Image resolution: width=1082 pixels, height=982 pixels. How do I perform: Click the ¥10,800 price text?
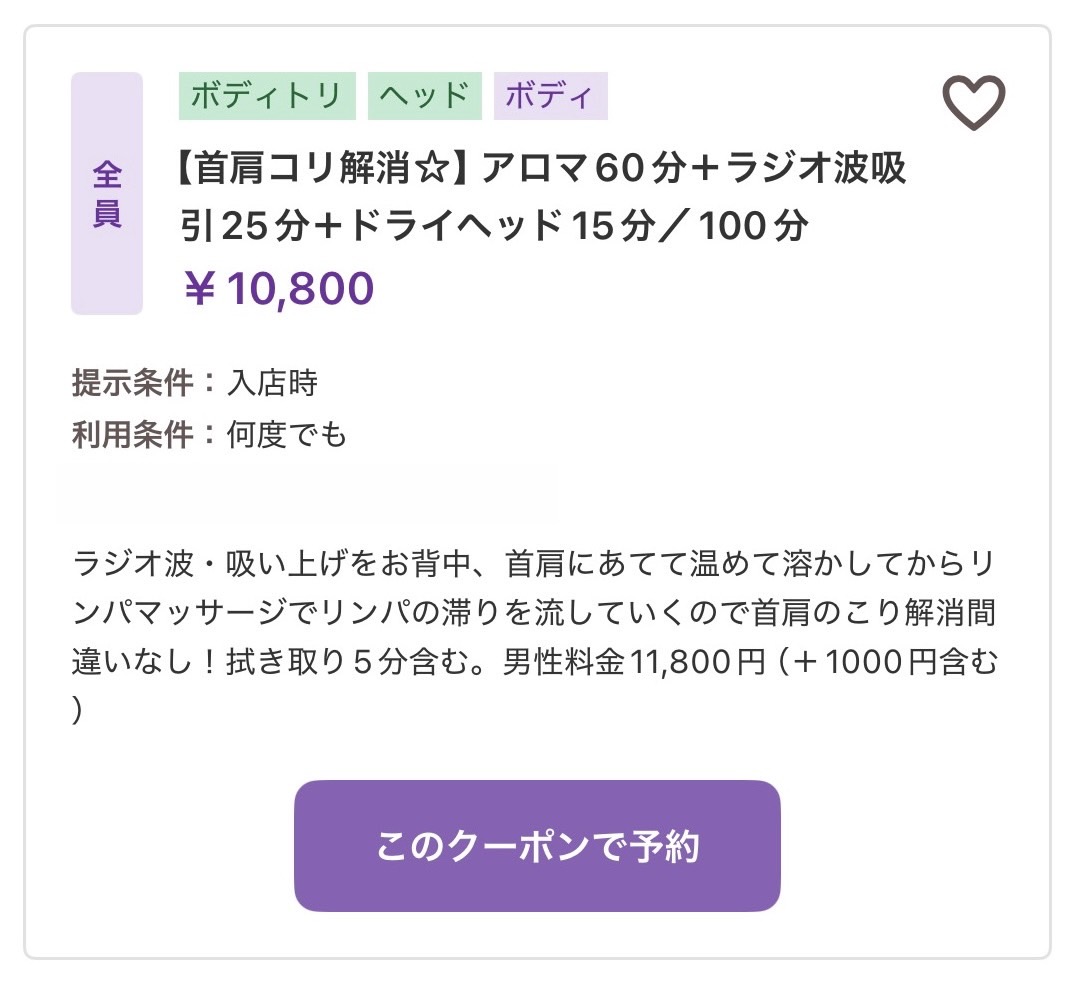[x=279, y=288]
